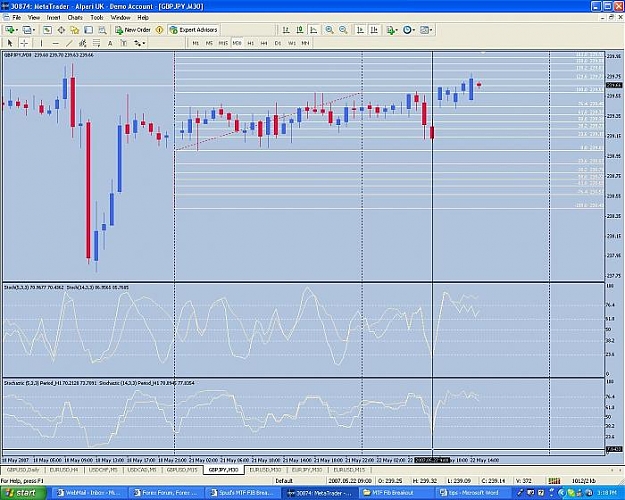This screenshot has height=500, width=625.
Task: Open the Window menu
Action: coord(120,18)
